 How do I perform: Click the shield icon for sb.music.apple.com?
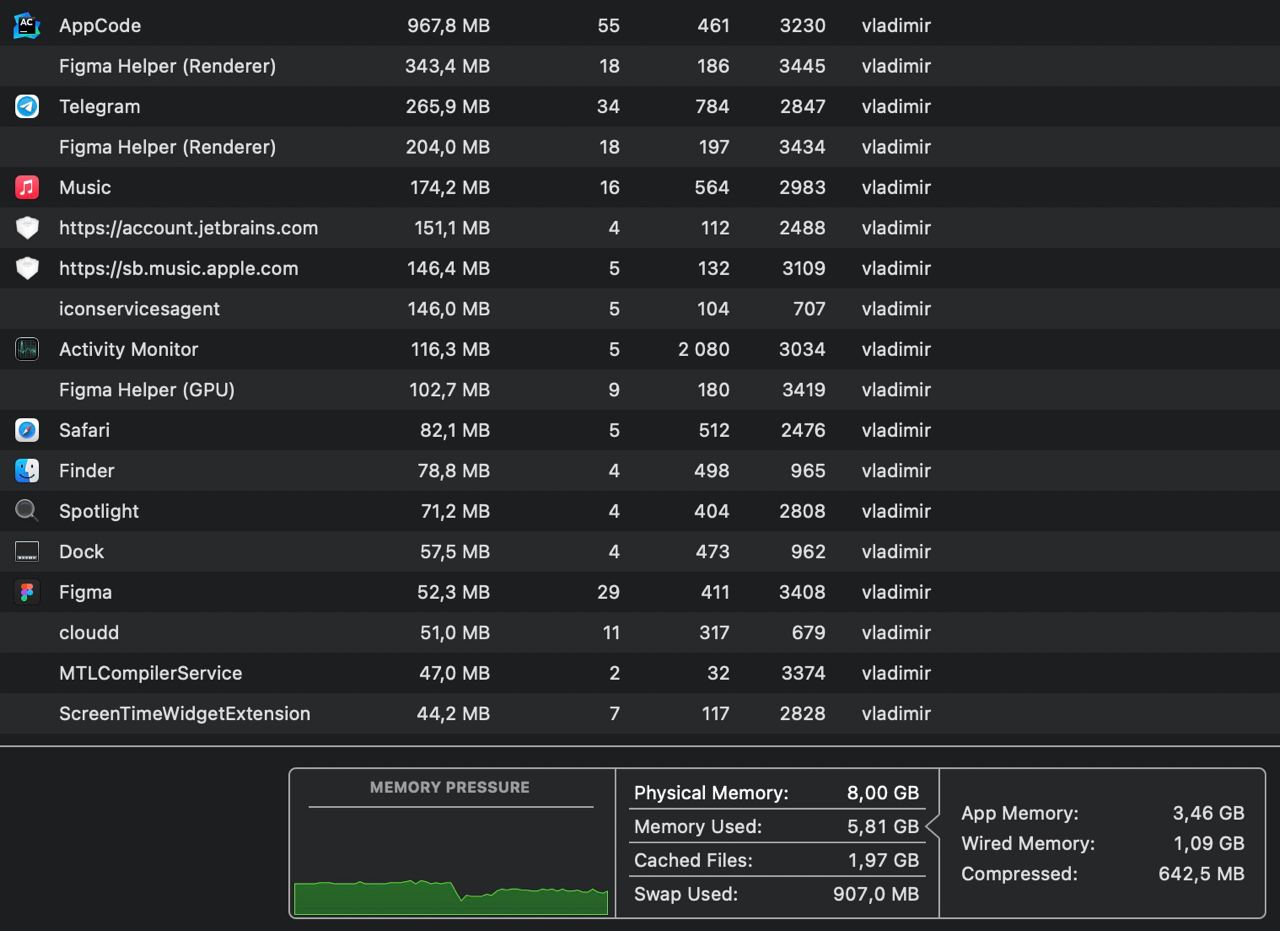27,268
